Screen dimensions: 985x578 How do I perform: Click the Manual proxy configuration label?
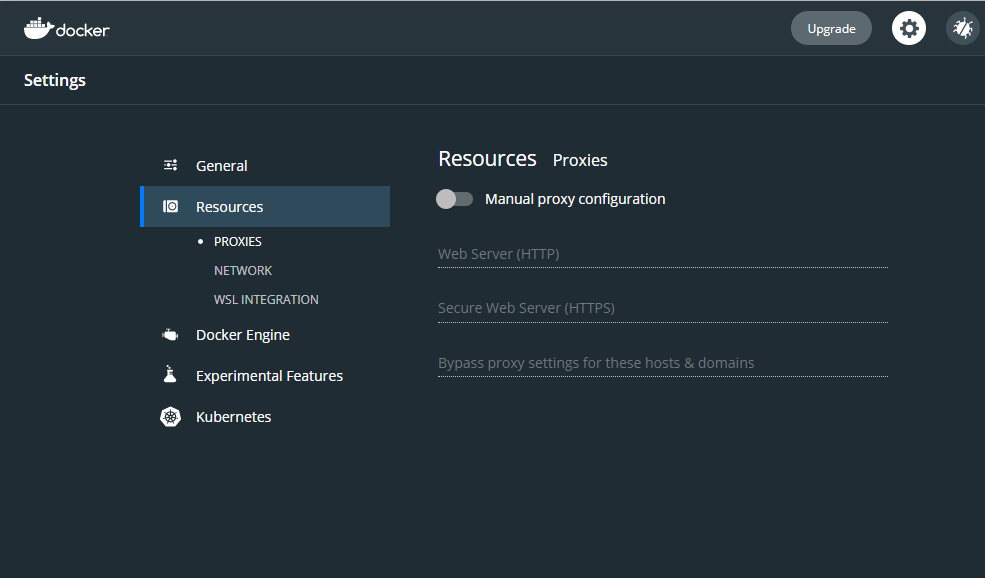(x=575, y=199)
